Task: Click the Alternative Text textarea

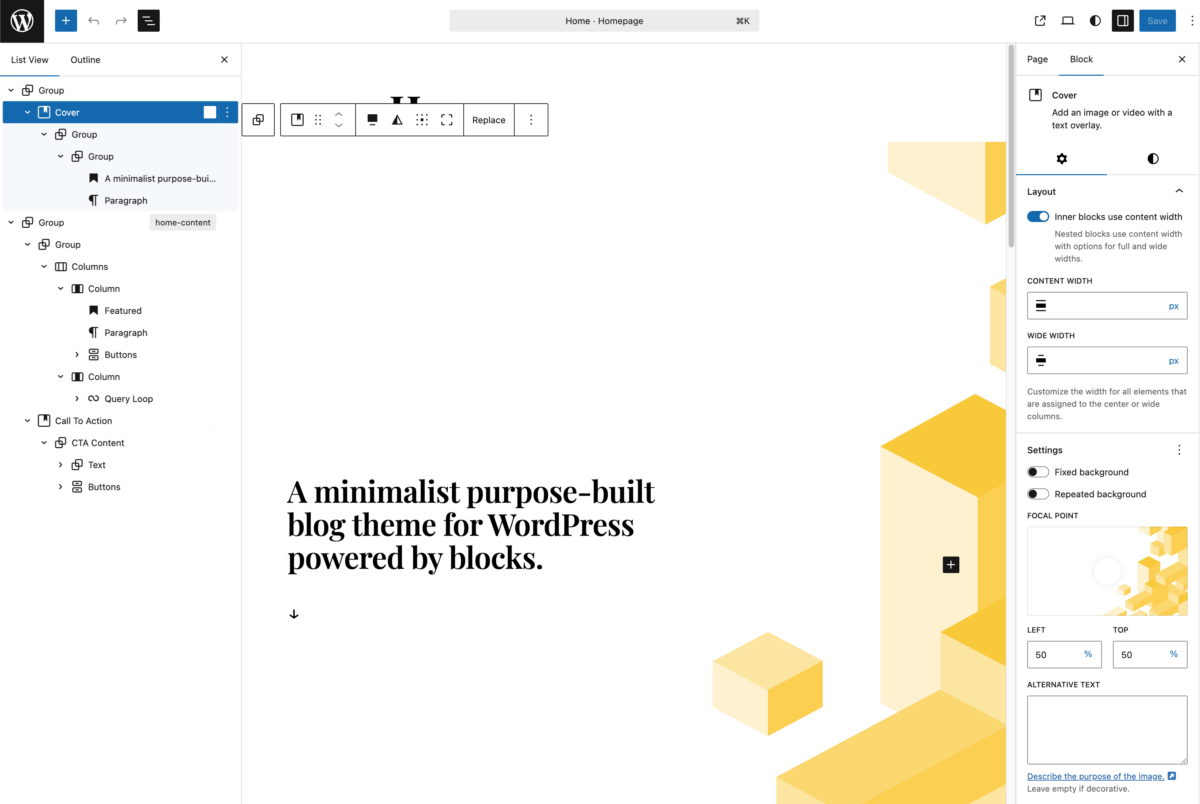Action: point(1107,730)
